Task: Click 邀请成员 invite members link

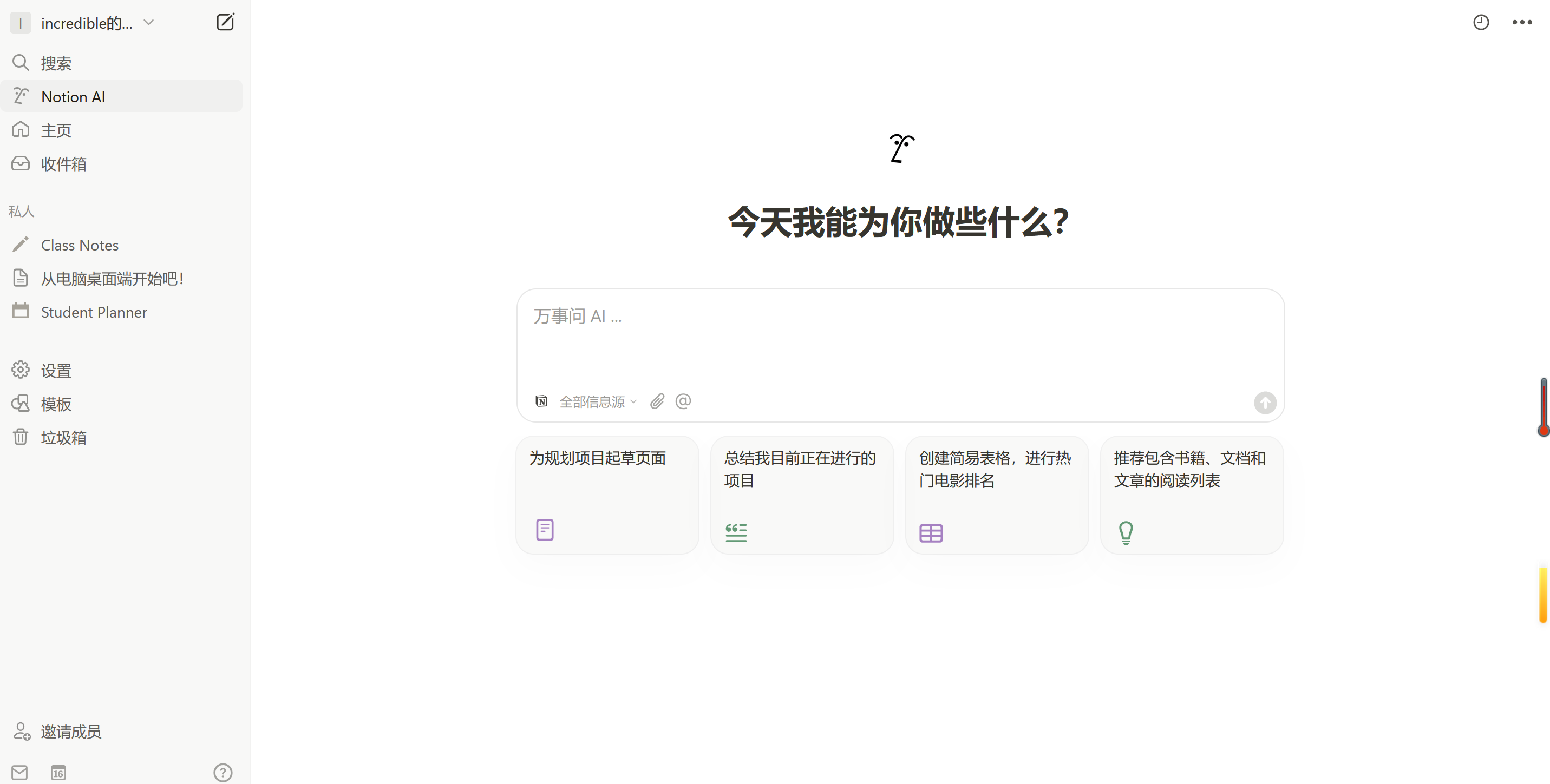Action: pos(70,731)
